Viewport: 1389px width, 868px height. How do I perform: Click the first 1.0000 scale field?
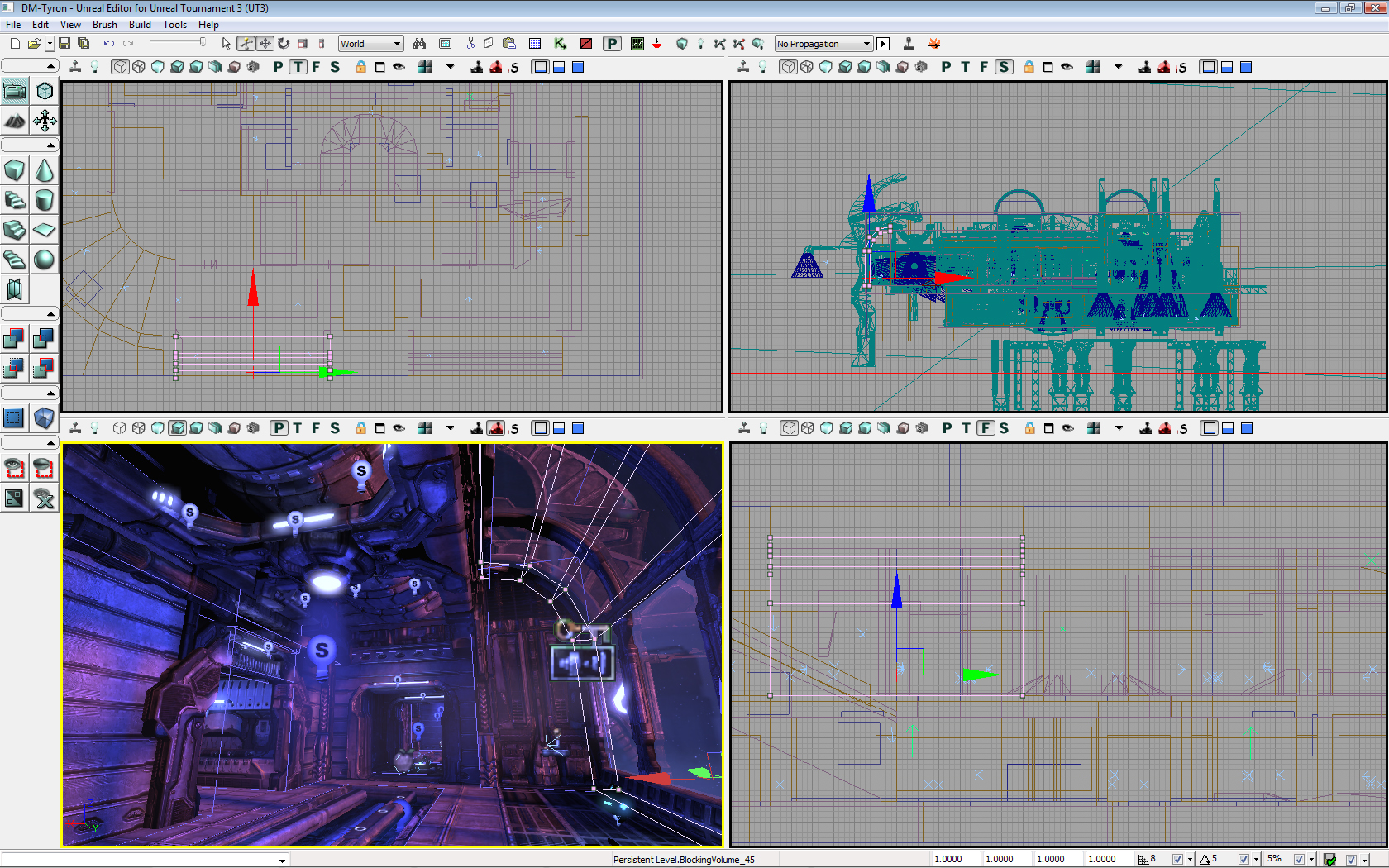[x=956, y=860]
